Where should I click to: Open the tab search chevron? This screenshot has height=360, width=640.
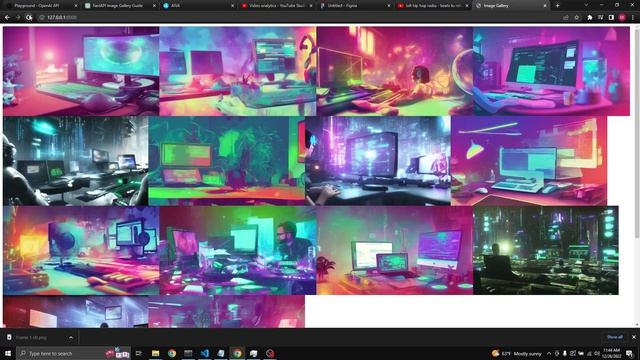pyautogui.click(x=586, y=5)
